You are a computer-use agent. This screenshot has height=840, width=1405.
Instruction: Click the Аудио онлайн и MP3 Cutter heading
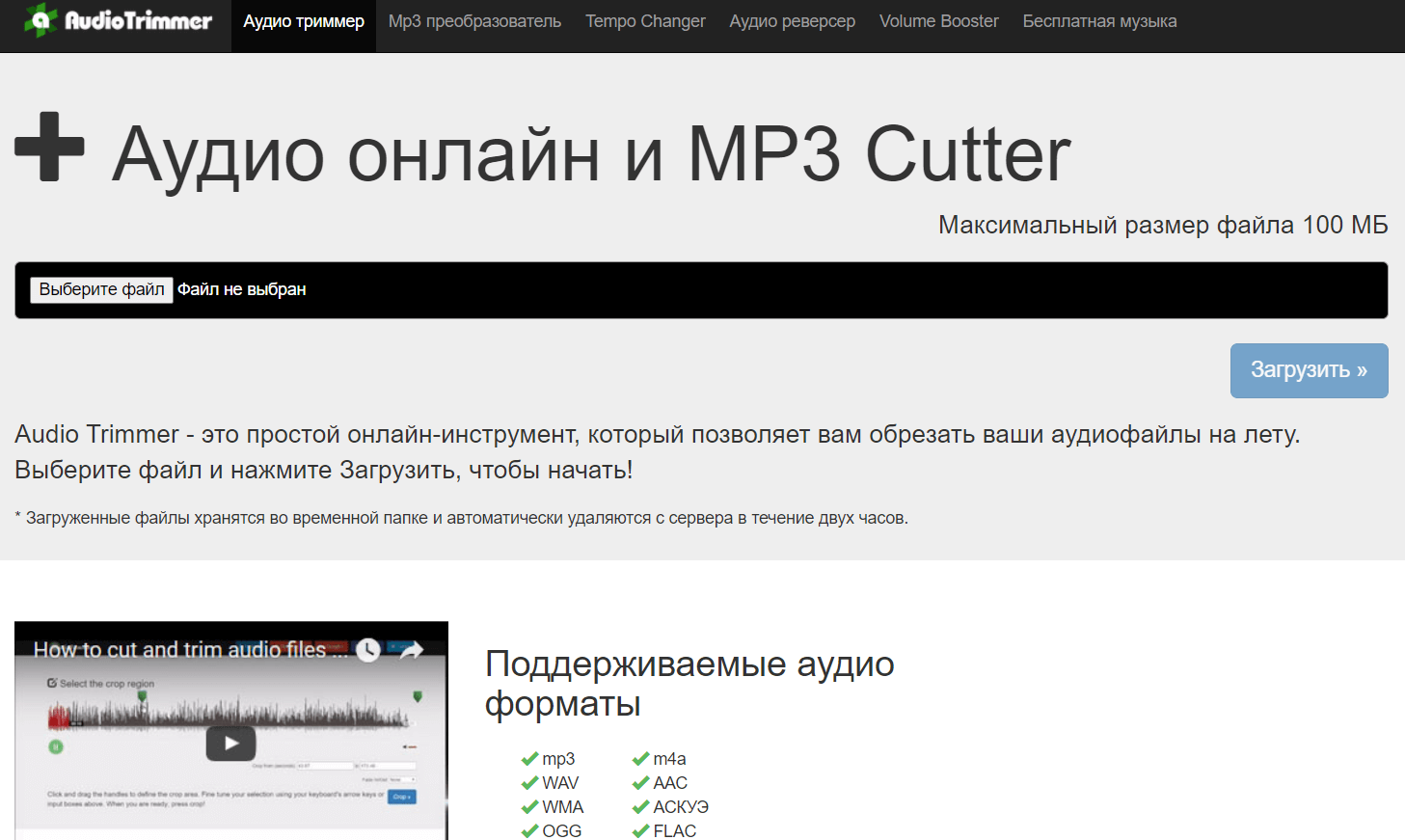click(x=591, y=154)
